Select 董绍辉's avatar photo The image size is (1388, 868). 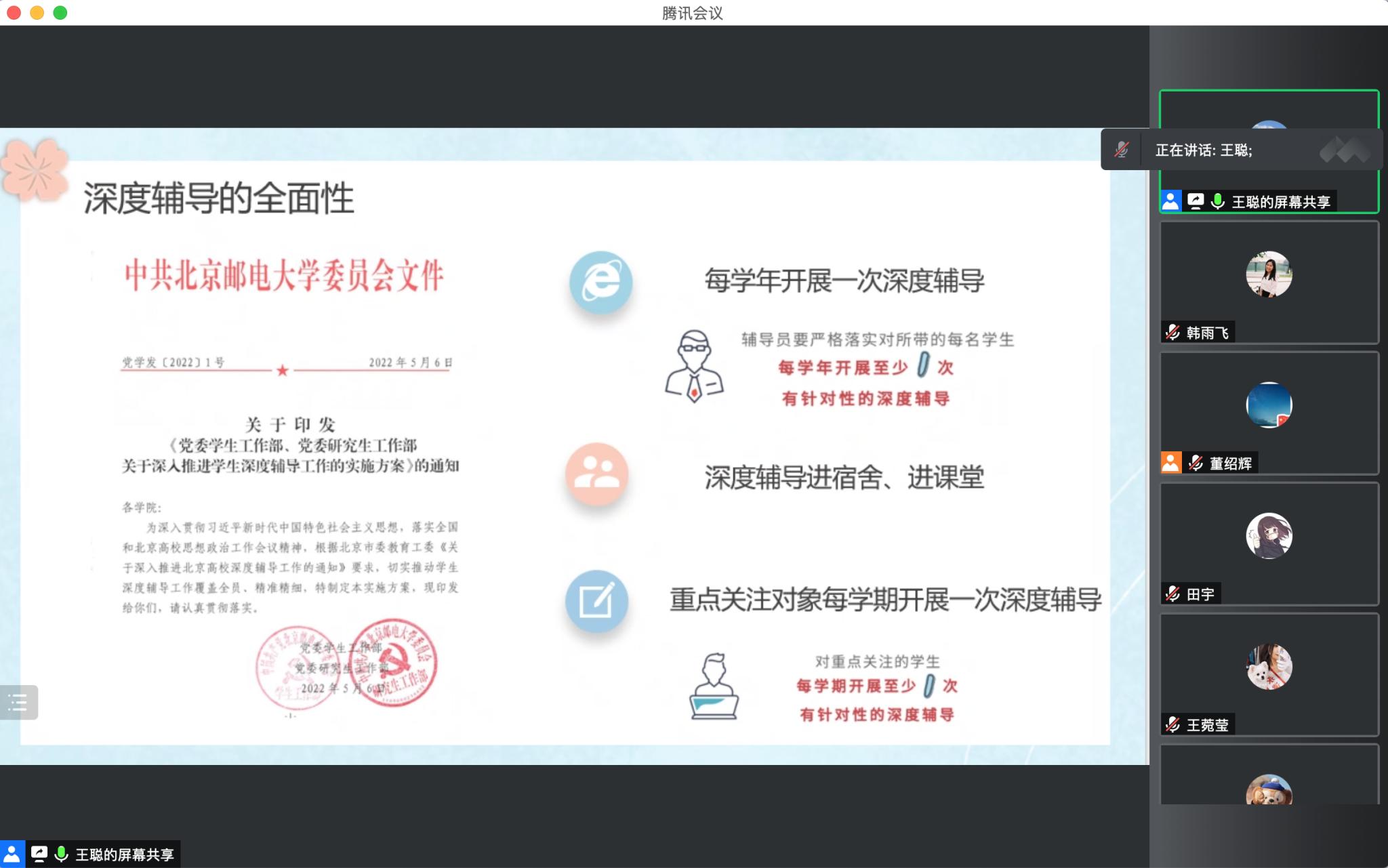coord(1269,405)
